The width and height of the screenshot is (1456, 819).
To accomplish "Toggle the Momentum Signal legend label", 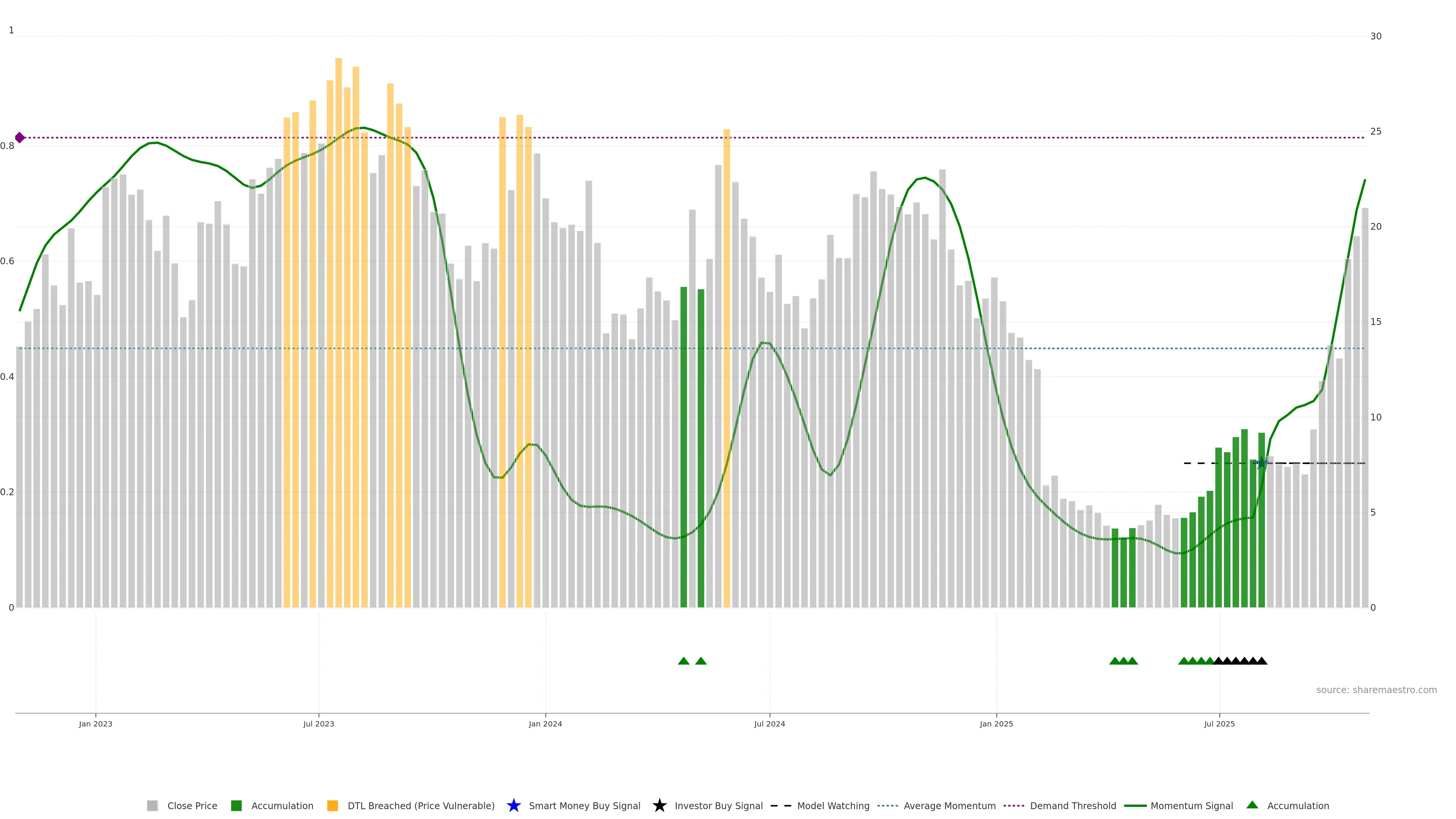I will coord(1191,805).
